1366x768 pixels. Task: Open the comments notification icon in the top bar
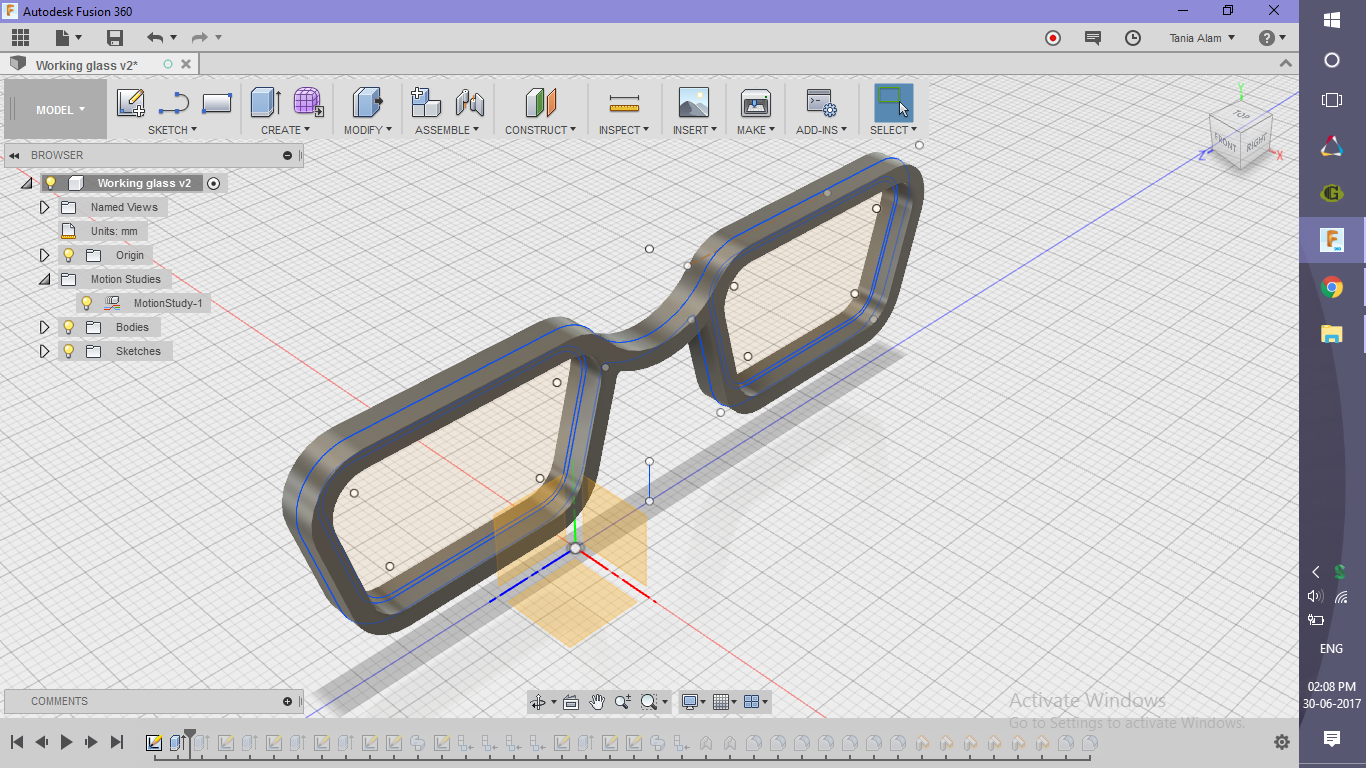1093,38
